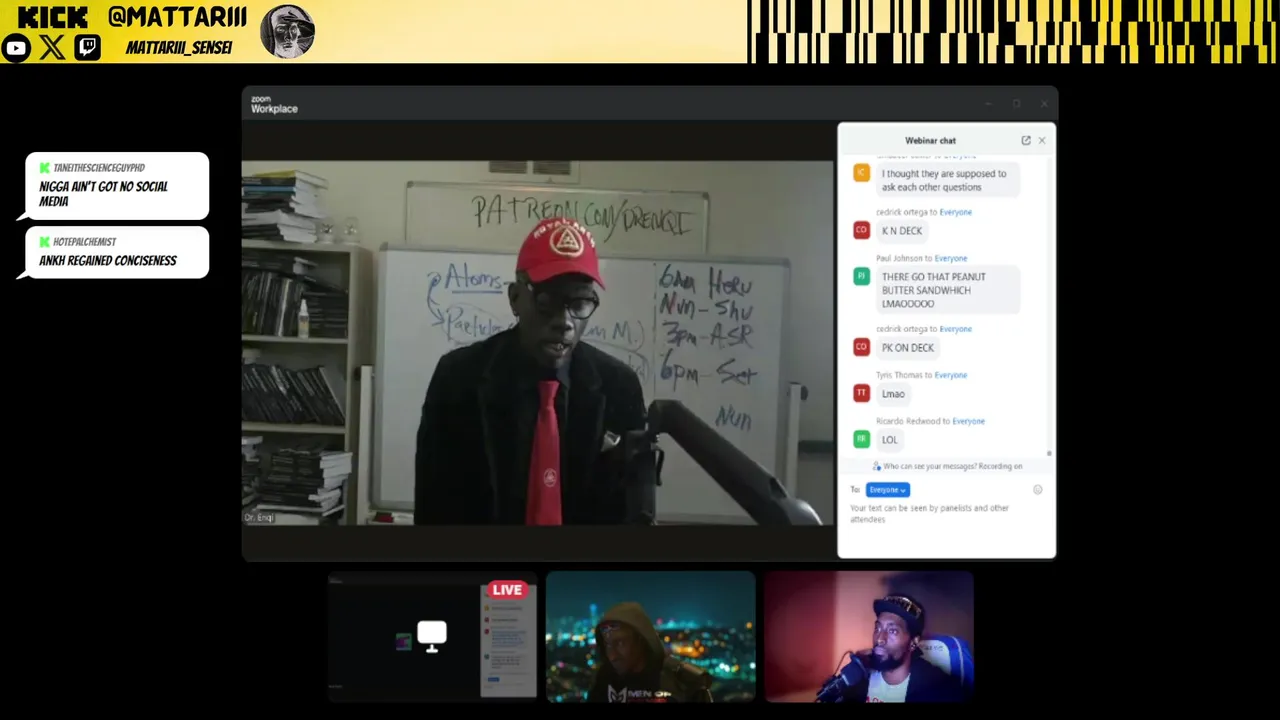Viewport: 1280px width, 720px height.
Task: Select the webcam thumbnail of man with microphone
Action: 869,636
